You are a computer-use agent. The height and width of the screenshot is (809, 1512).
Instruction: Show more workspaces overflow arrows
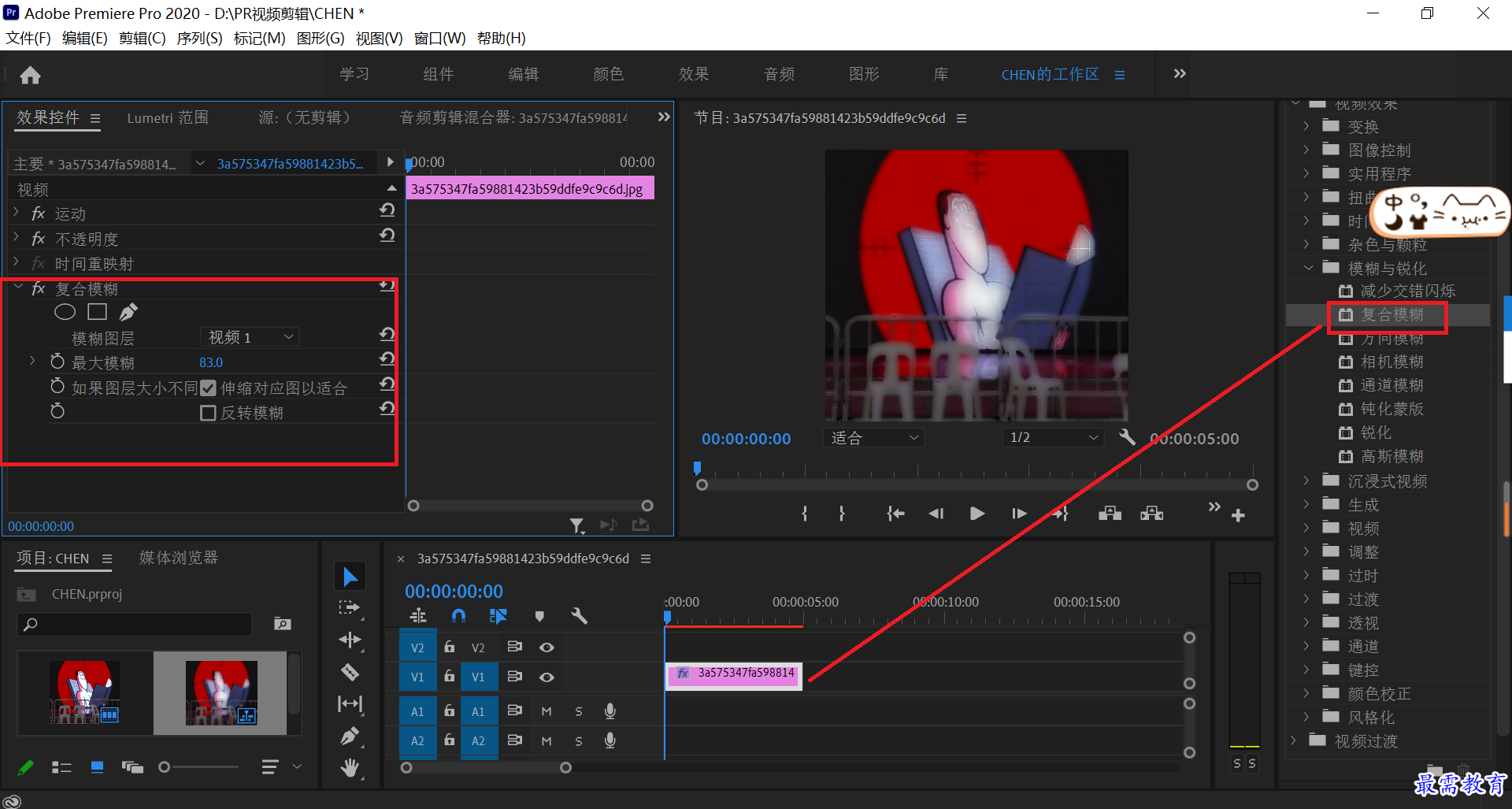point(1180,73)
